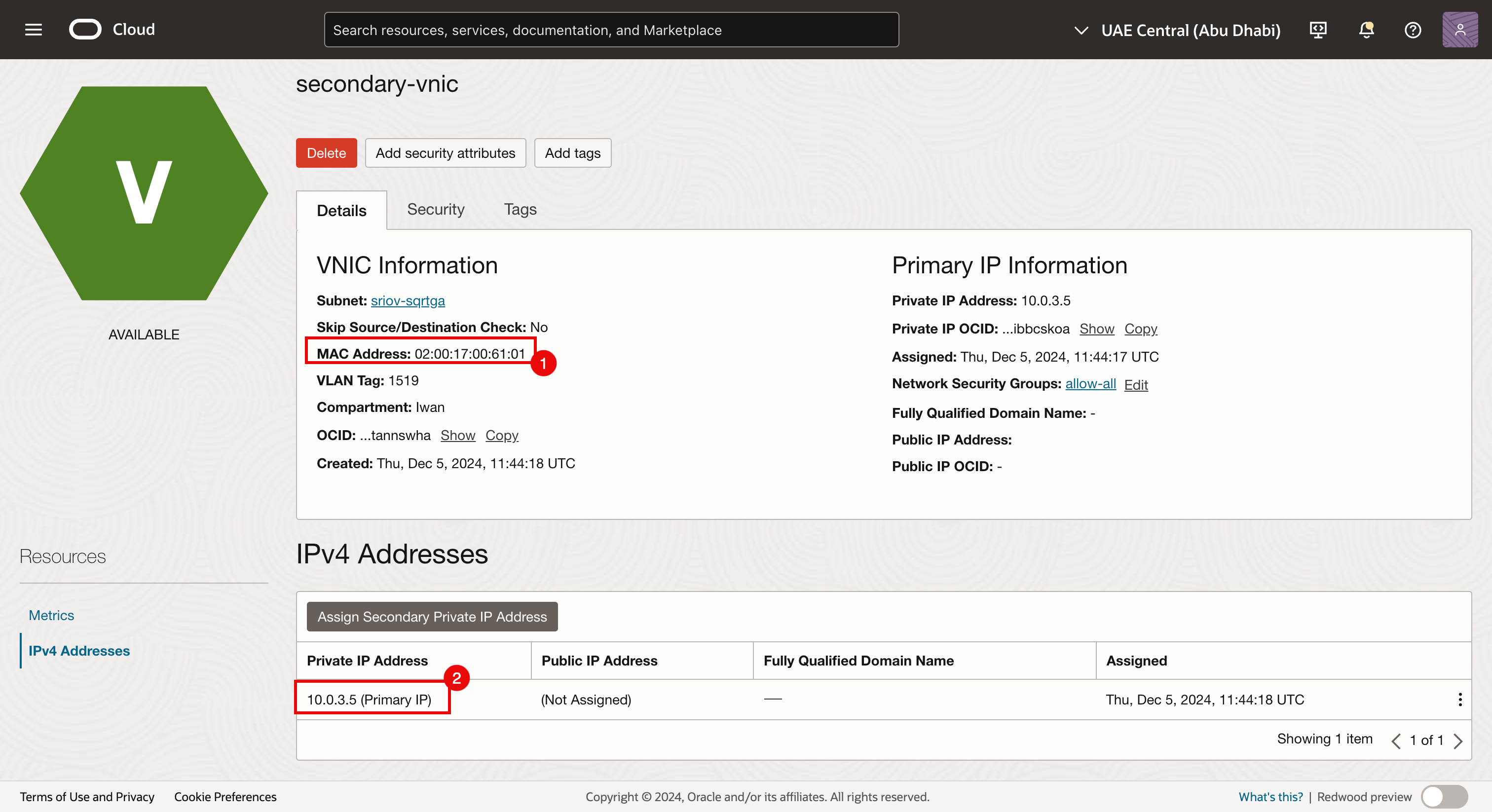Show the Private IP OCID
Image resolution: width=1492 pixels, height=812 pixels.
pos(1096,329)
